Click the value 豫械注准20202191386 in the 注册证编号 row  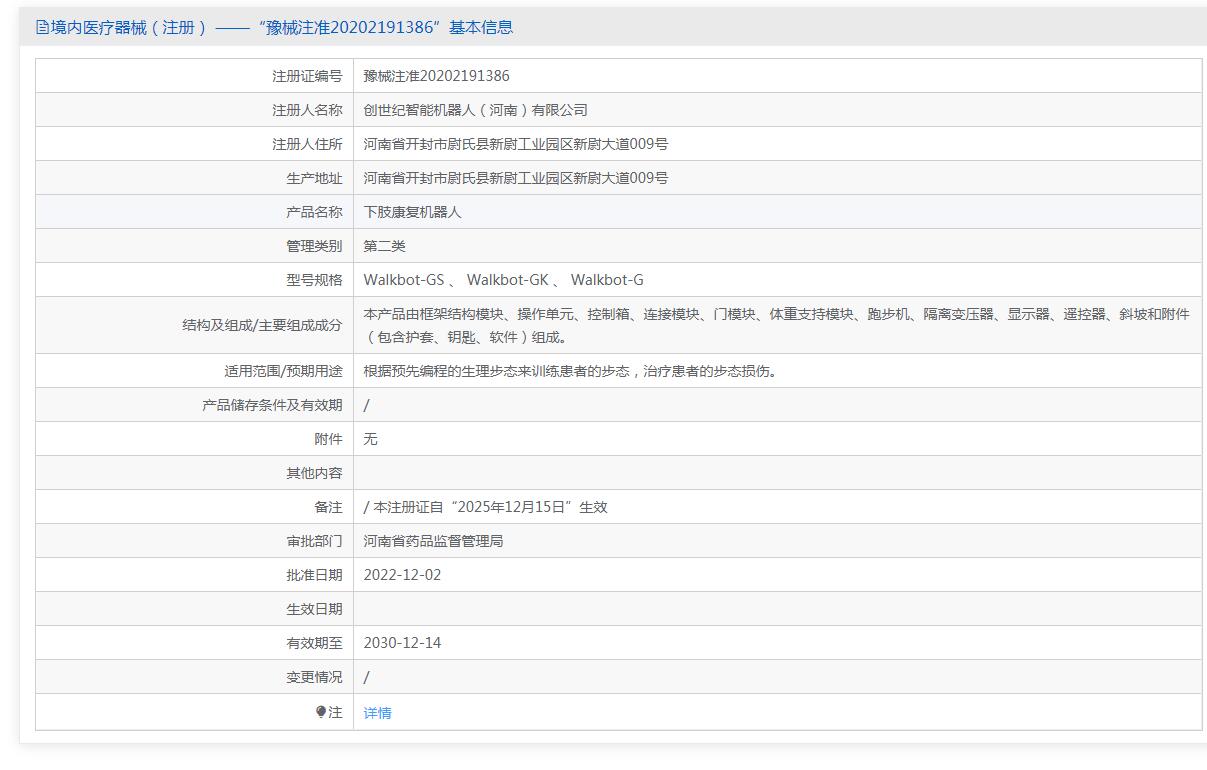coord(436,76)
